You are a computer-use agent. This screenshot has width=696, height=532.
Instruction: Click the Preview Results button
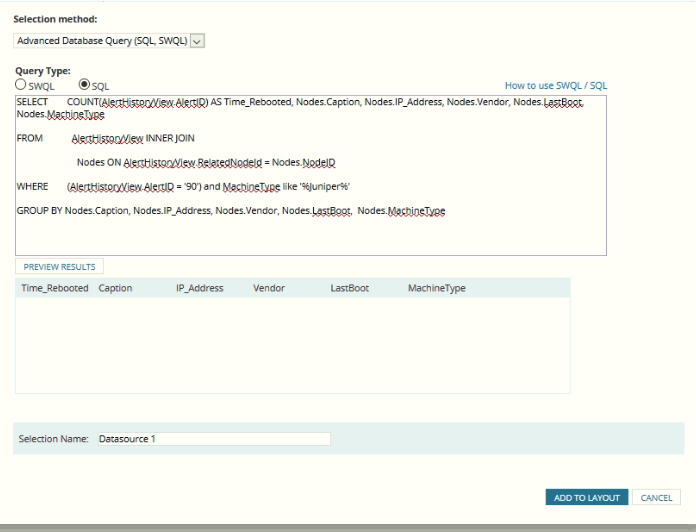coord(59,267)
